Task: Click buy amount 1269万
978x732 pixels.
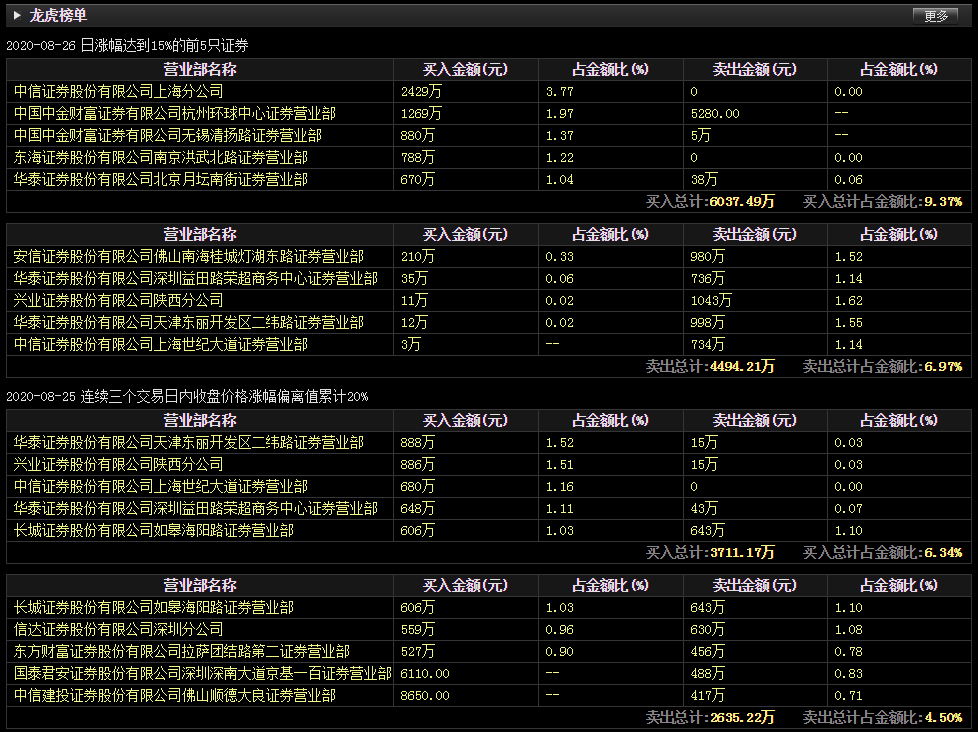Action: 421,113
